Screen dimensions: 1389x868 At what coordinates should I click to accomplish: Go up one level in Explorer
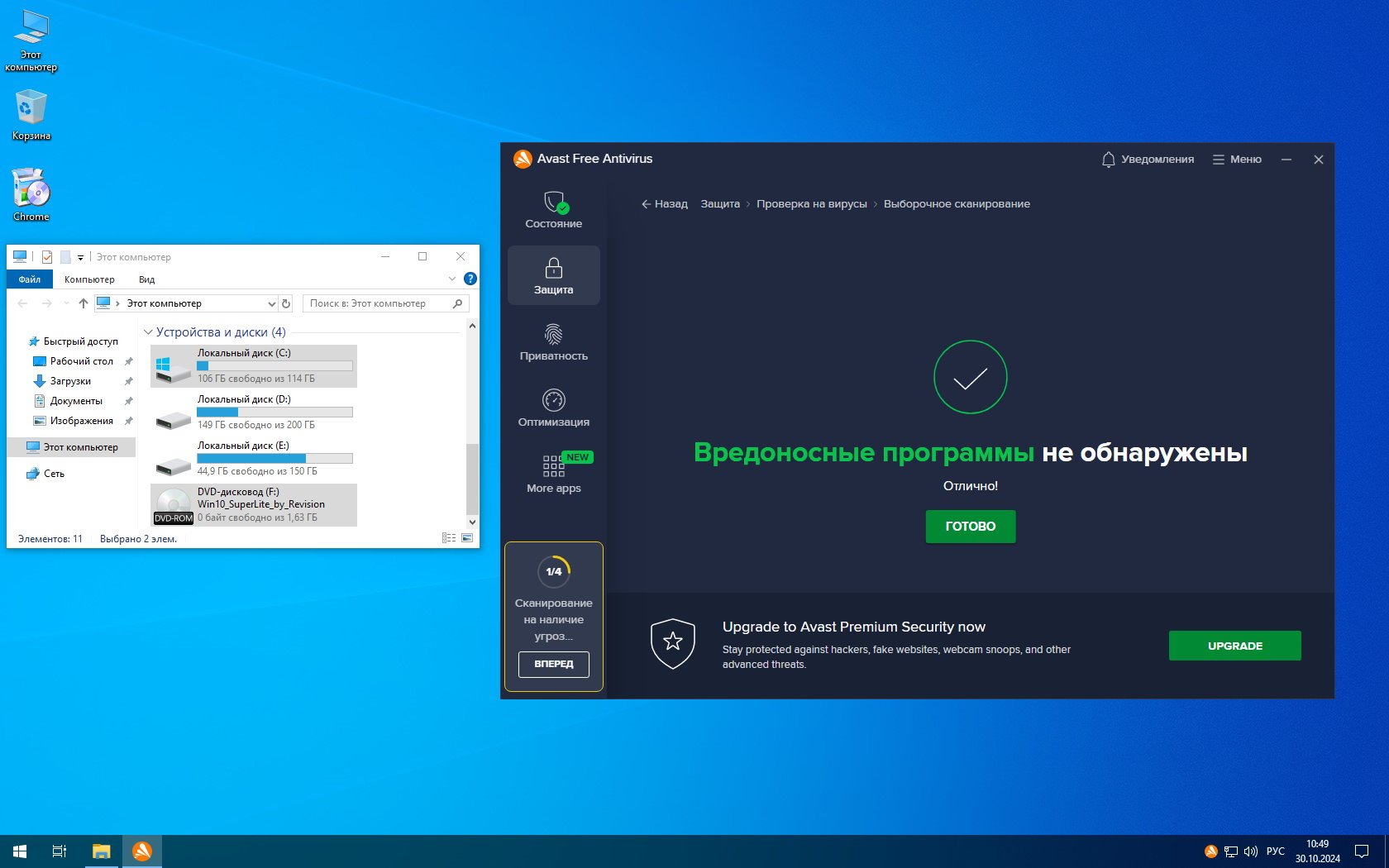tap(84, 303)
